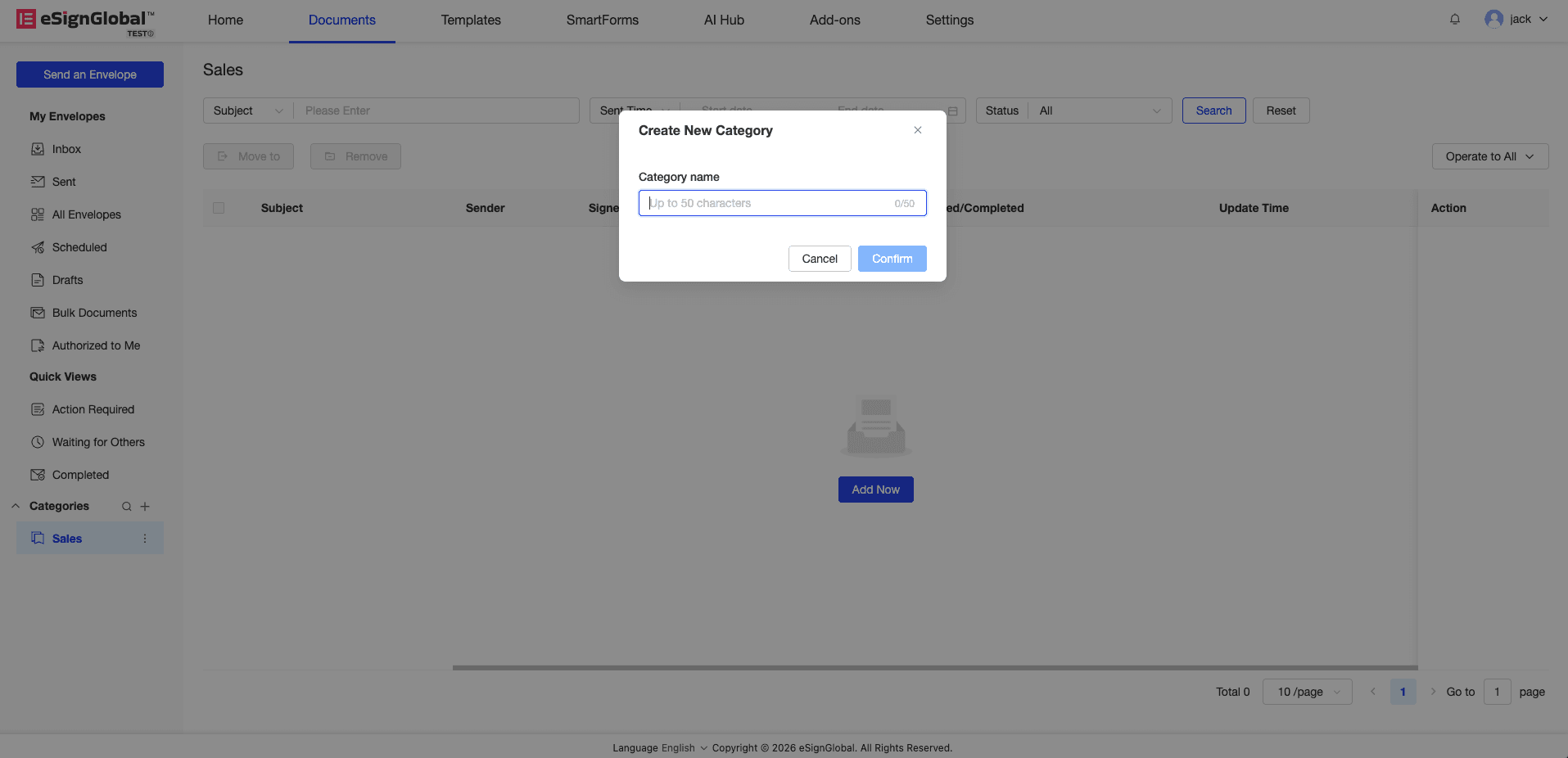Click the Confirm button in dialog
The image size is (1568, 758).
(x=892, y=259)
